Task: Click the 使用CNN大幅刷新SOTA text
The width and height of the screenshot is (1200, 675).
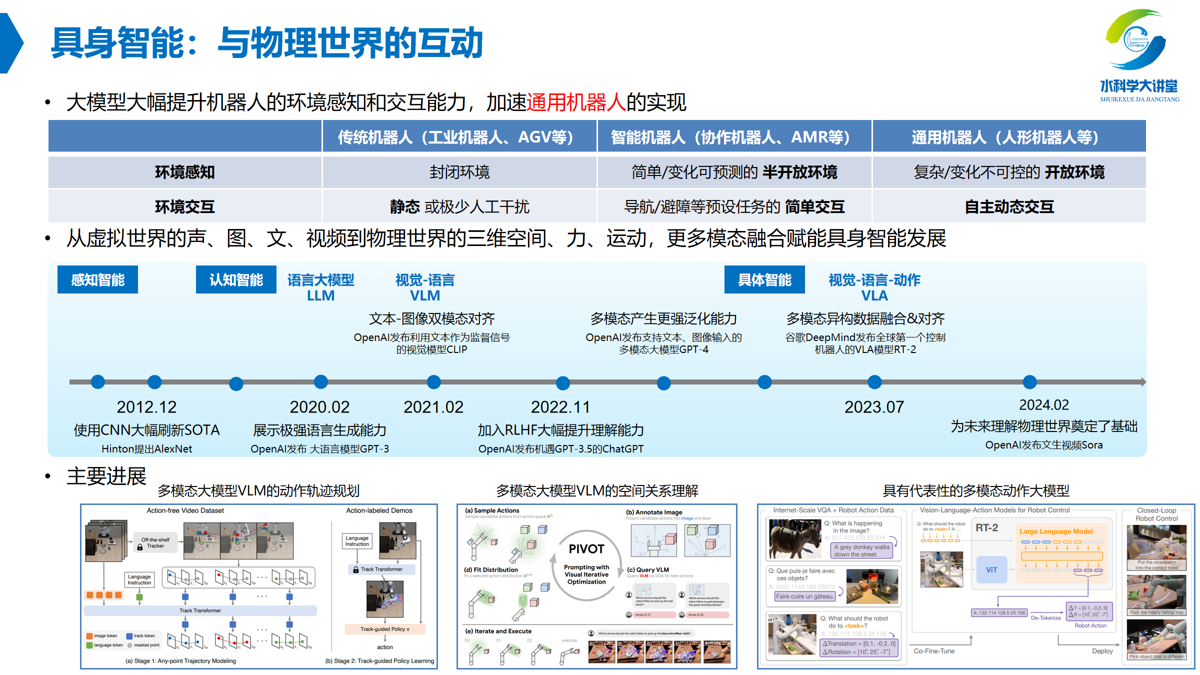Action: [146, 430]
